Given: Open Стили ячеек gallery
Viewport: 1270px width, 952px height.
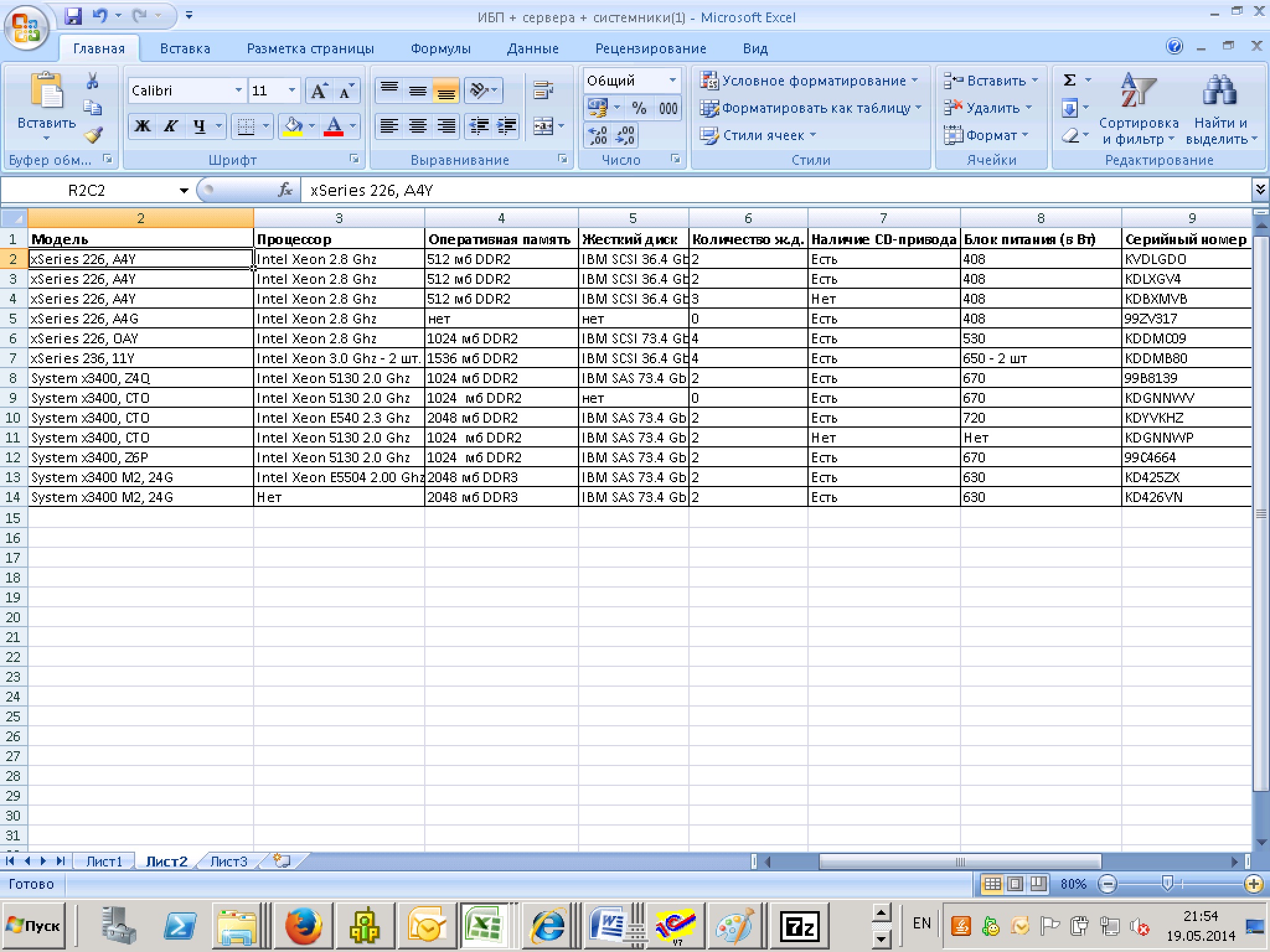Looking at the screenshot, I should (758, 135).
